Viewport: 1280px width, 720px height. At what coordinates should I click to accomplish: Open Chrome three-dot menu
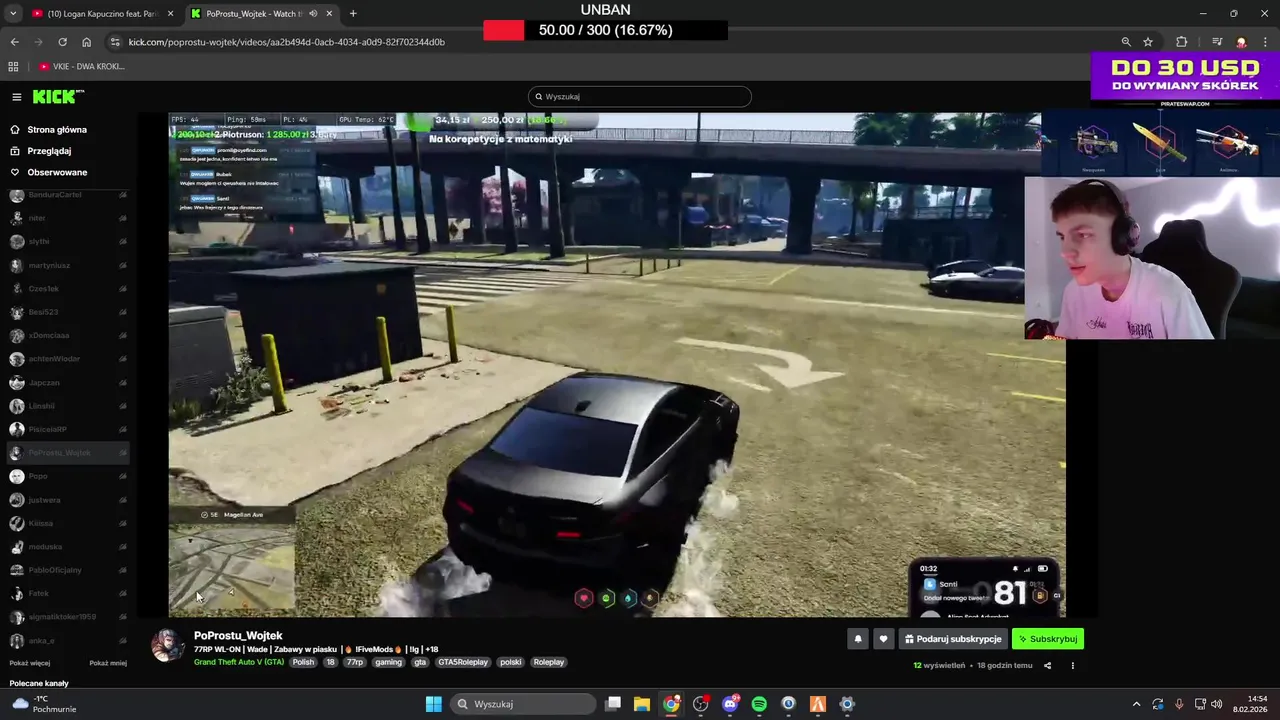(x=1265, y=42)
